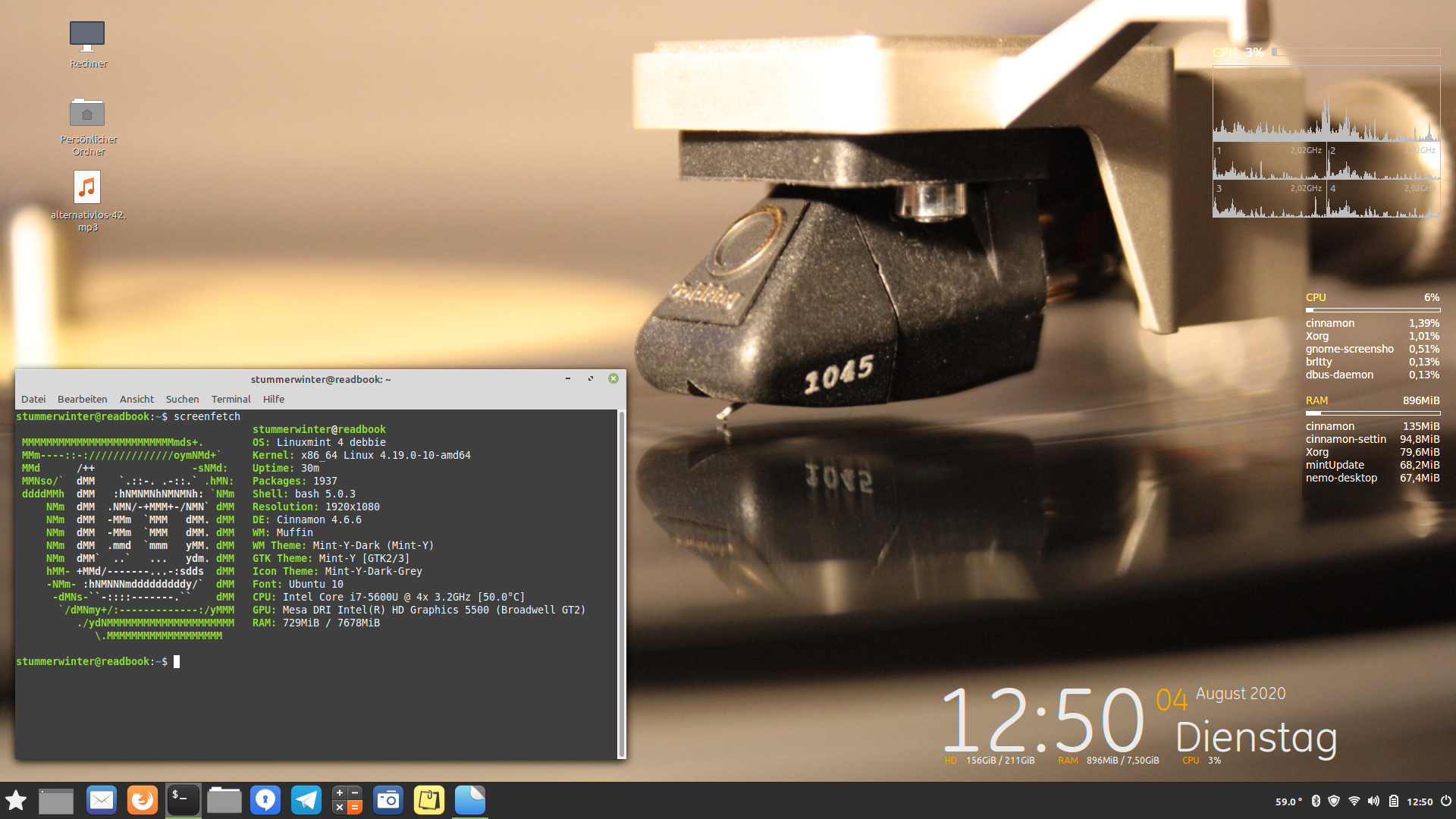Click the 'August 2020' date text

pos(1241,694)
